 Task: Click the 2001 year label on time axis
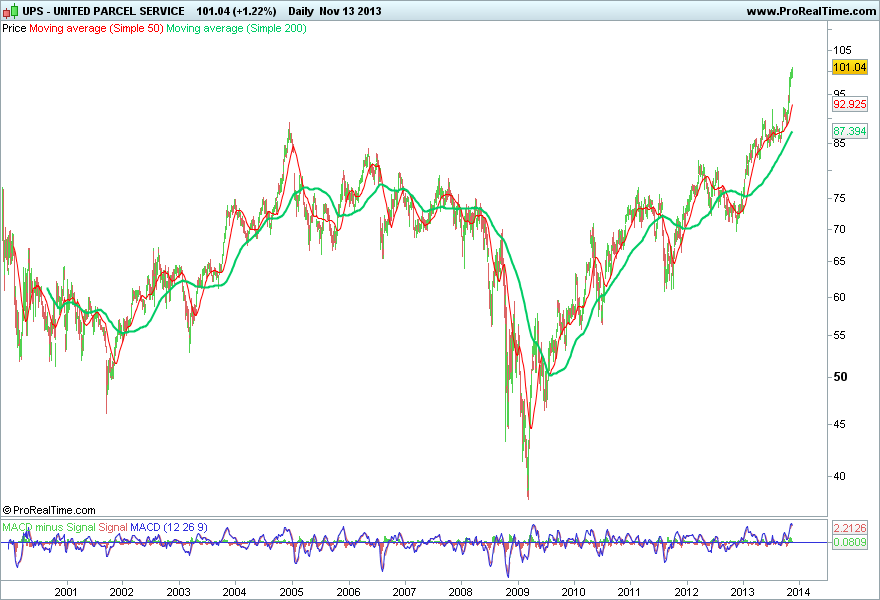click(66, 592)
